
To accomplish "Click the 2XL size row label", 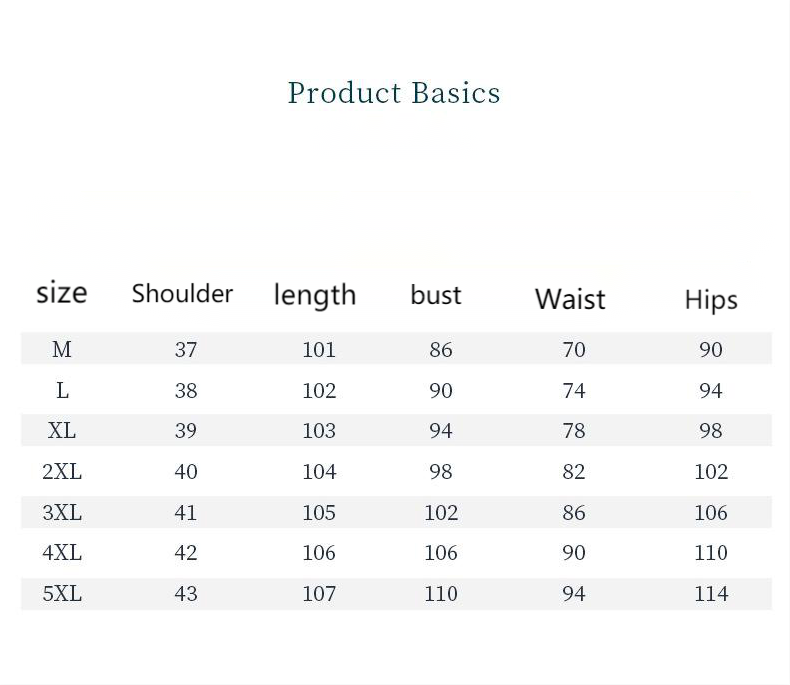I will point(62,472).
